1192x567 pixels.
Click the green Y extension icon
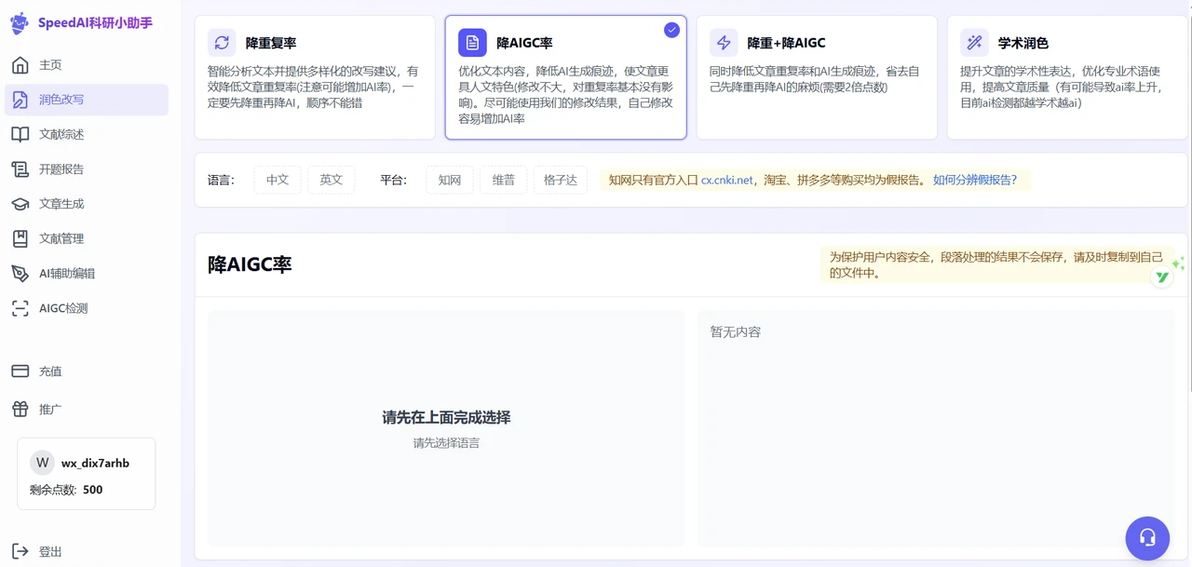(x=1162, y=277)
